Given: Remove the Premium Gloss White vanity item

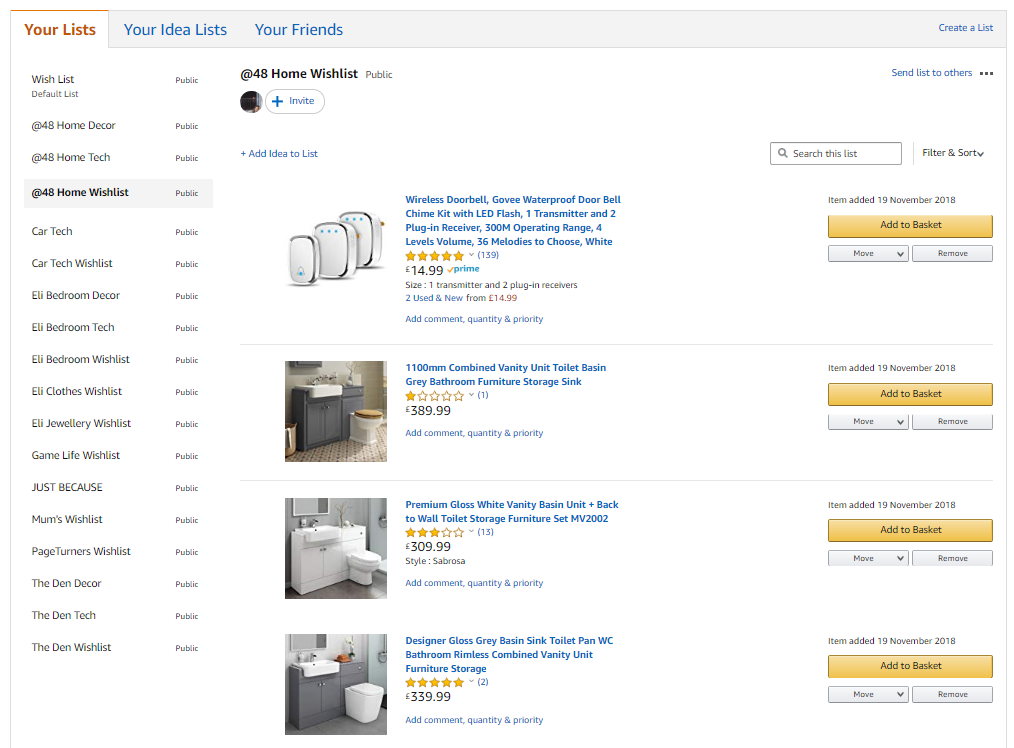Looking at the screenshot, I should click(x=953, y=558).
